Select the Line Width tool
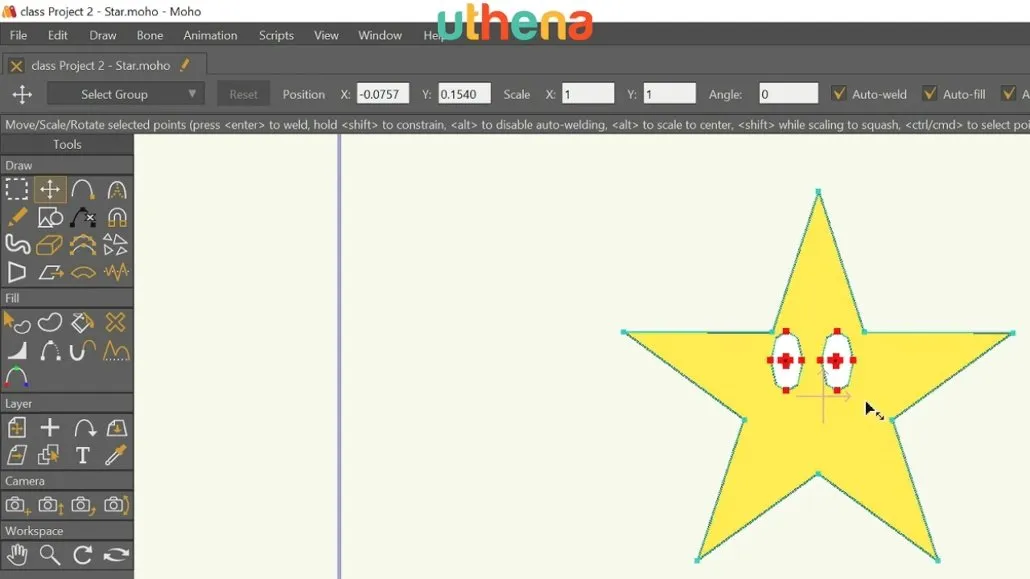 17,350
